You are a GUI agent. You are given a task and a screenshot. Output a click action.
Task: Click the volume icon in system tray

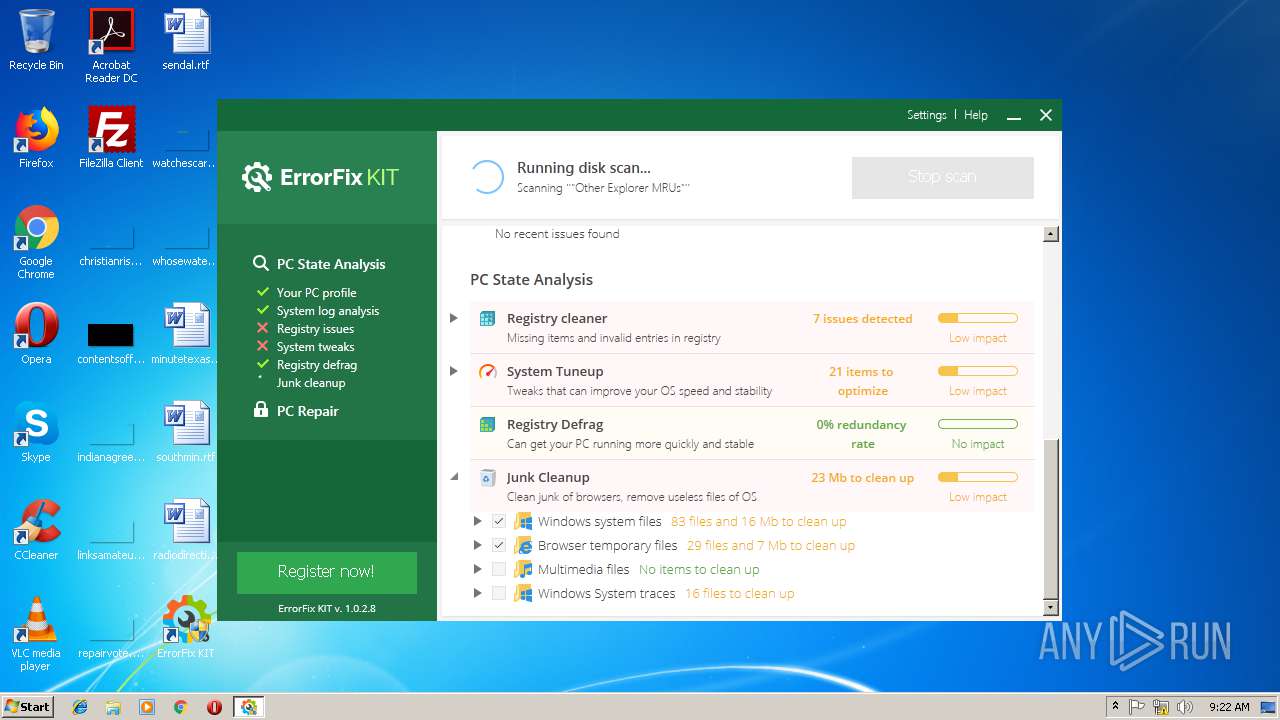(1185, 707)
